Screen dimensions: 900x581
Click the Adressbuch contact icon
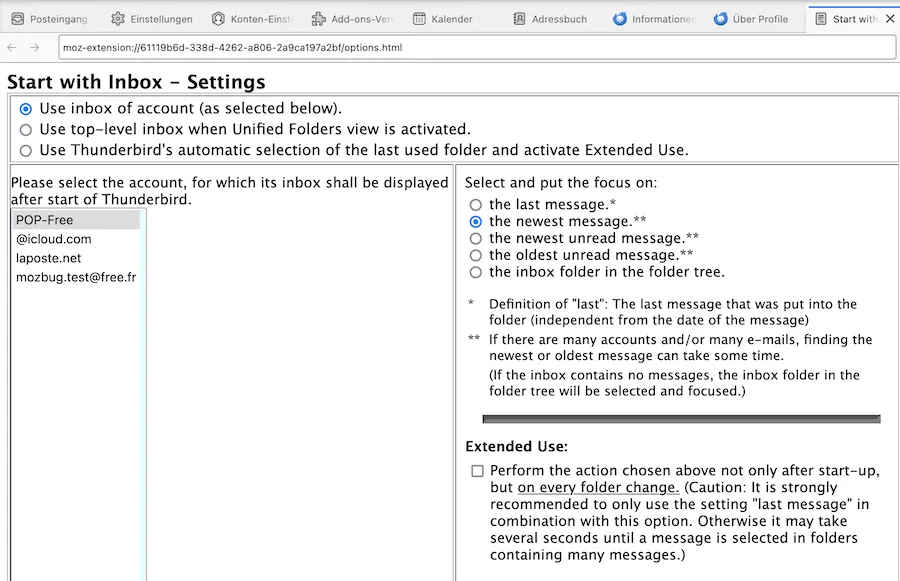[519, 19]
